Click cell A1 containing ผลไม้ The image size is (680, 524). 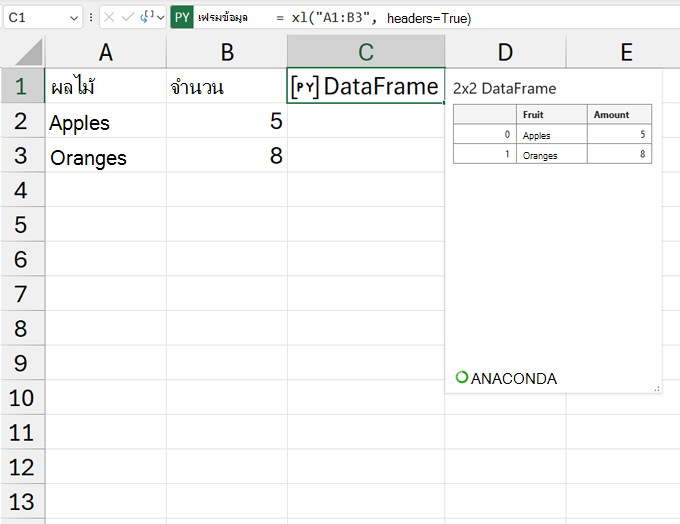click(x=106, y=86)
